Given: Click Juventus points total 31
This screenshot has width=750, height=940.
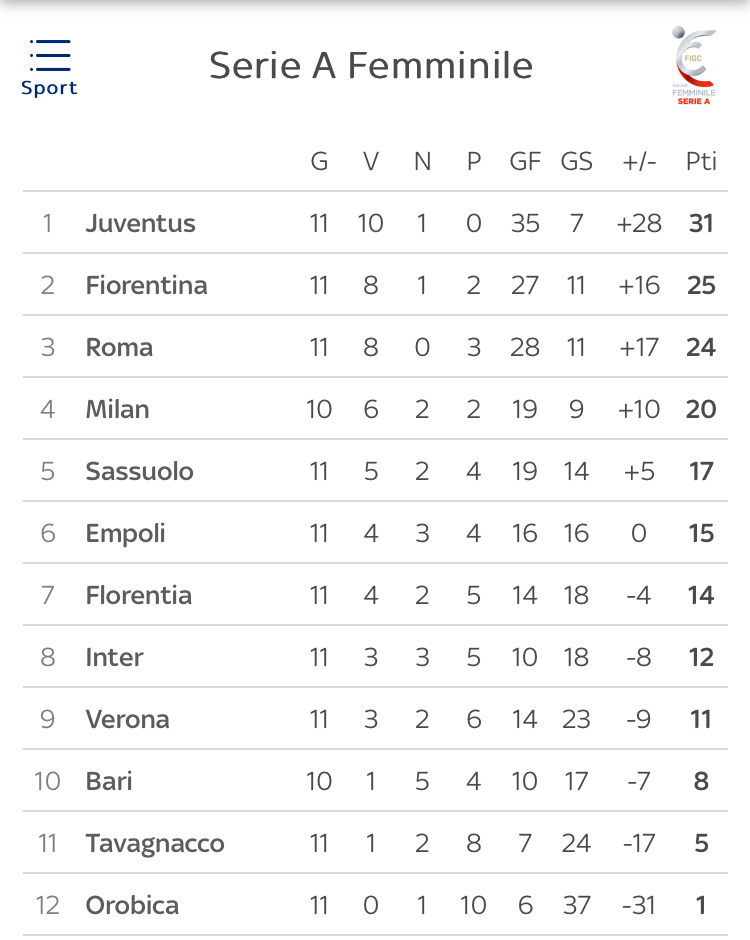Looking at the screenshot, I should pyautogui.click(x=701, y=223).
